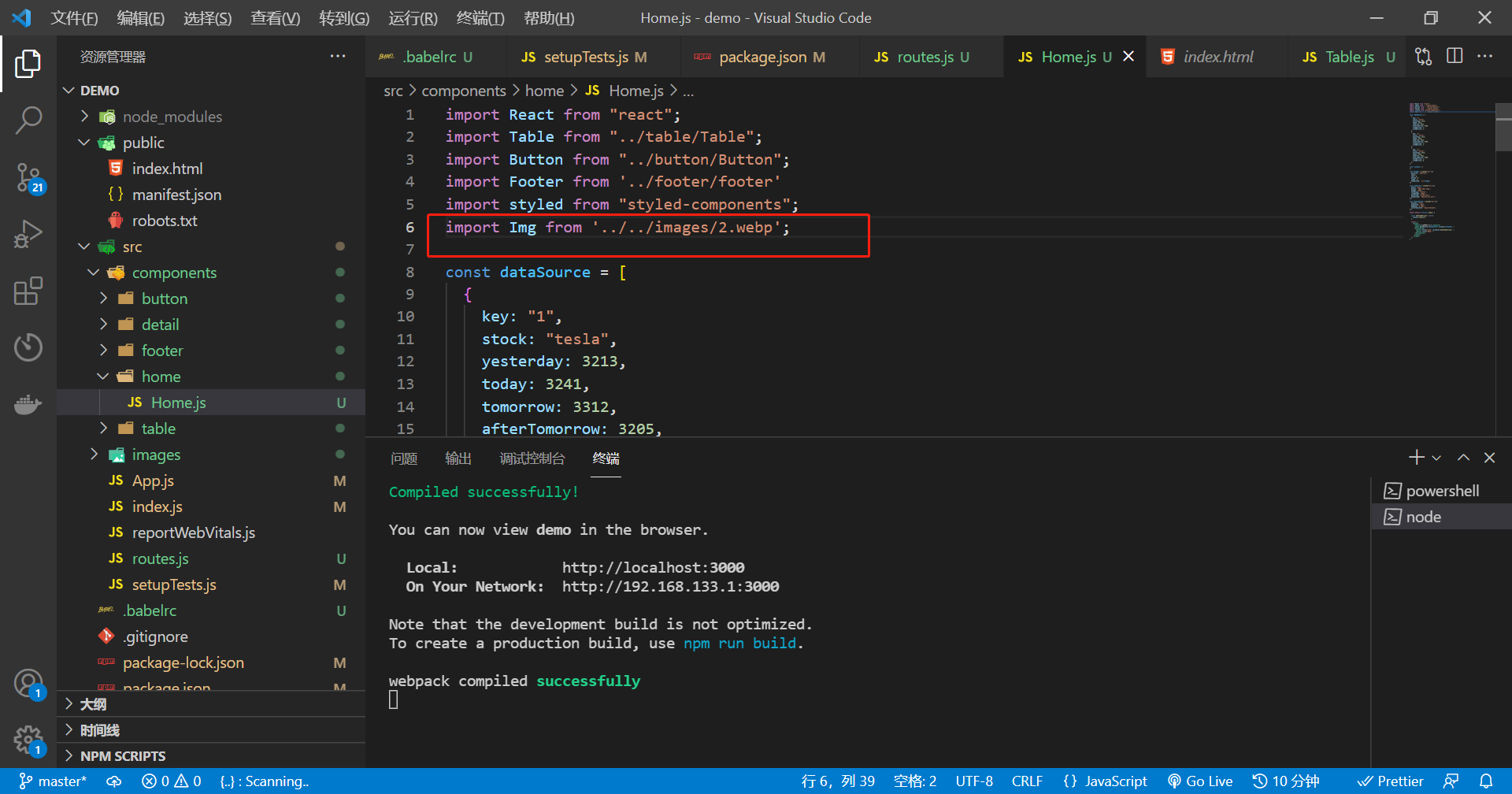Open notifications bell in status bar
The image size is (1512, 794).
pos(1486,781)
